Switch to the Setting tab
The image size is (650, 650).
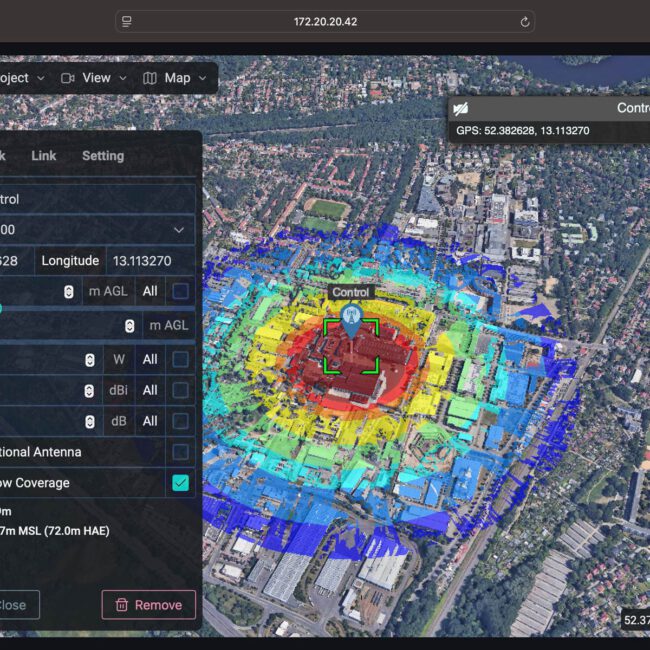coord(103,156)
